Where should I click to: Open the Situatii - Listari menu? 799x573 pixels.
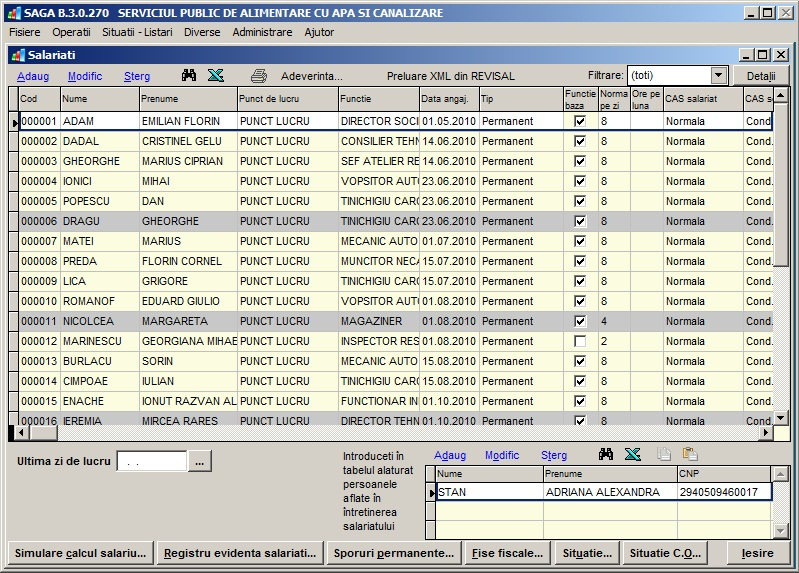tap(137, 32)
